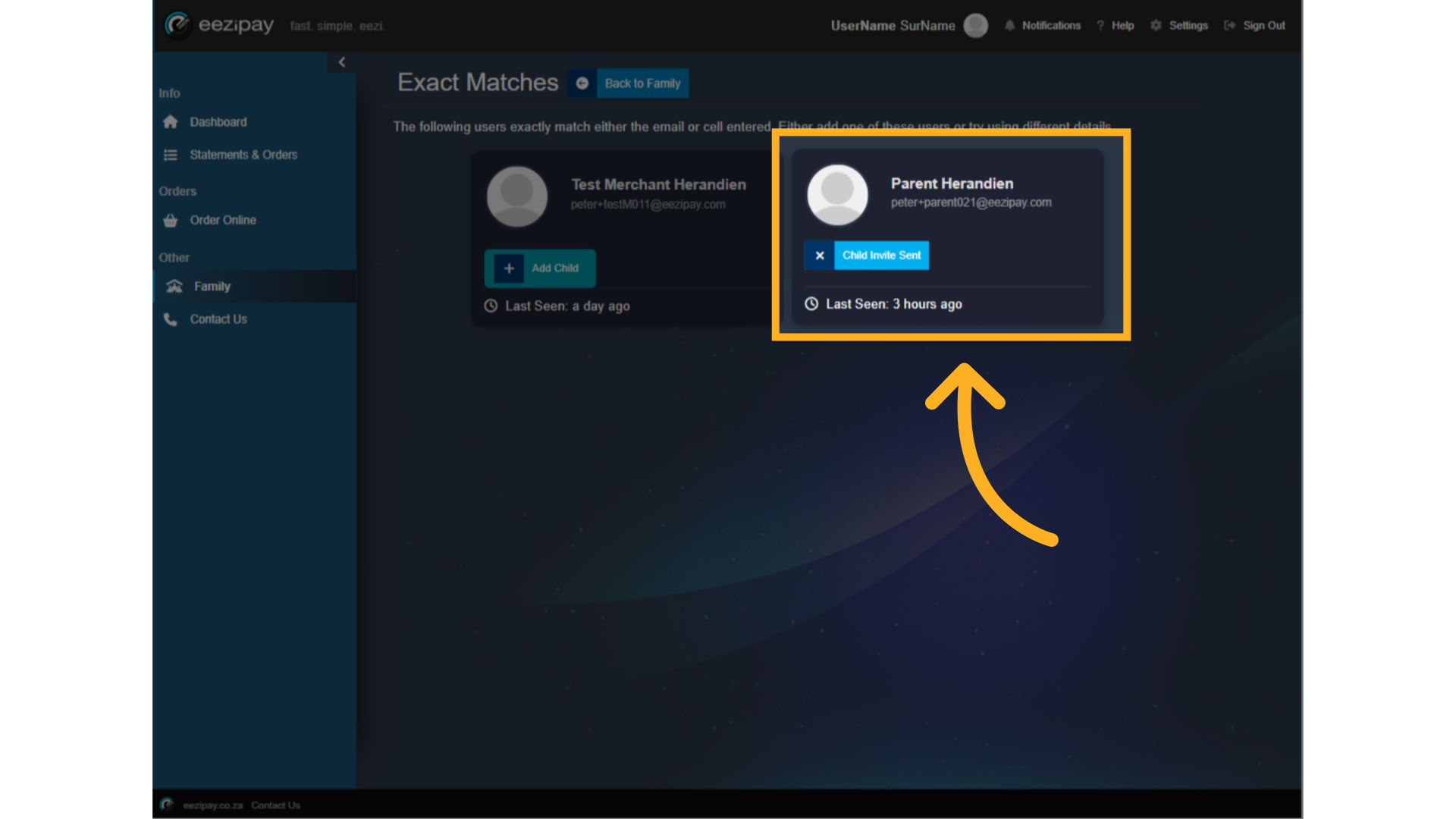The height and width of the screenshot is (819, 1456).
Task: Click the back arrow icon beside Back to Family
Action: pyautogui.click(x=582, y=83)
